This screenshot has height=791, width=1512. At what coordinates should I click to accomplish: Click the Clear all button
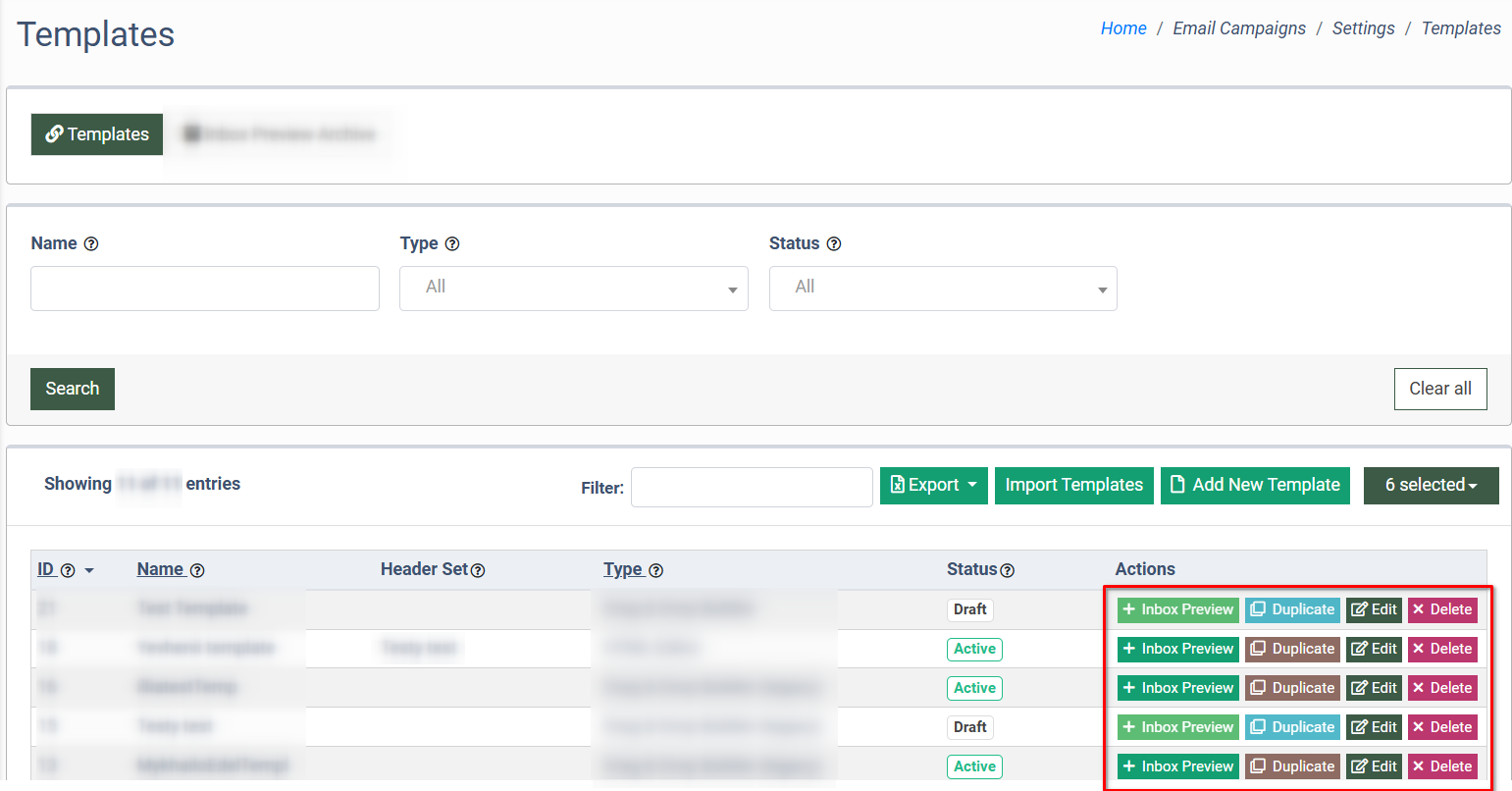pyautogui.click(x=1439, y=389)
